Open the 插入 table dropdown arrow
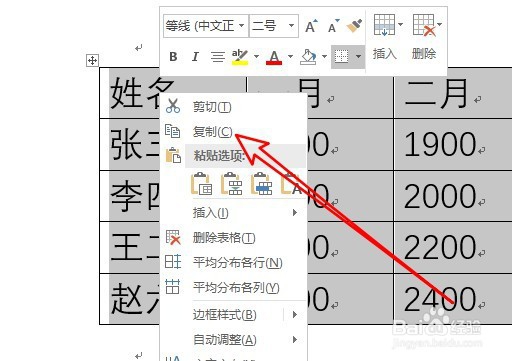512x361 pixels. click(401, 24)
